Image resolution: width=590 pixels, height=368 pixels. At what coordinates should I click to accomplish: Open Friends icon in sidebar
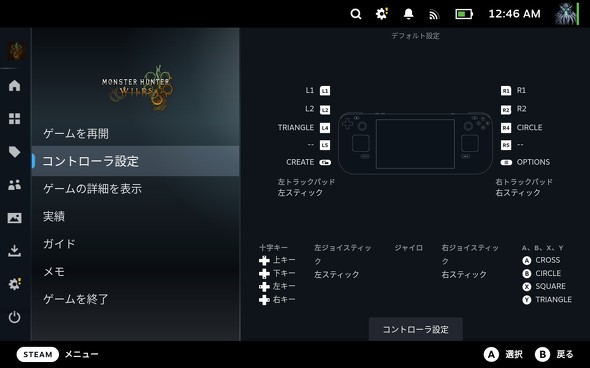[15, 185]
